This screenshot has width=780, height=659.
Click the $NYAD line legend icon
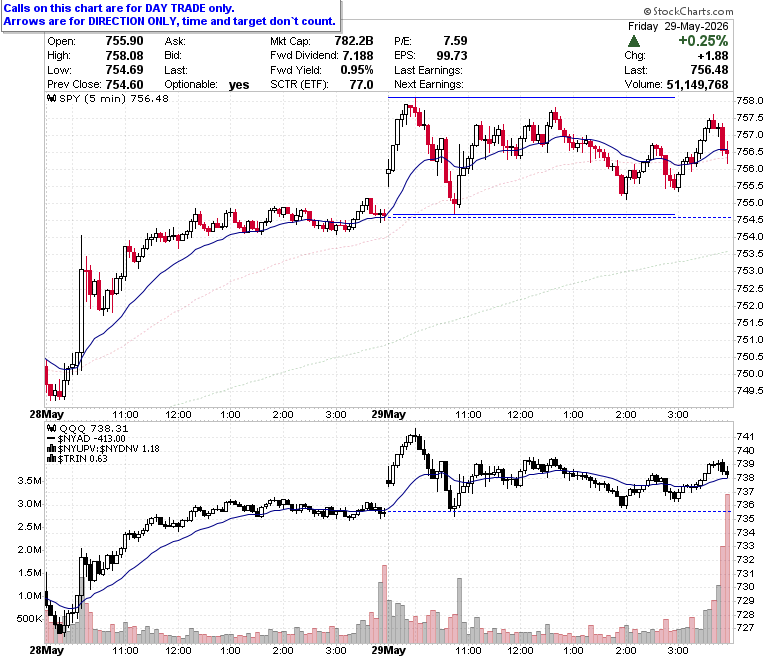click(x=51, y=439)
